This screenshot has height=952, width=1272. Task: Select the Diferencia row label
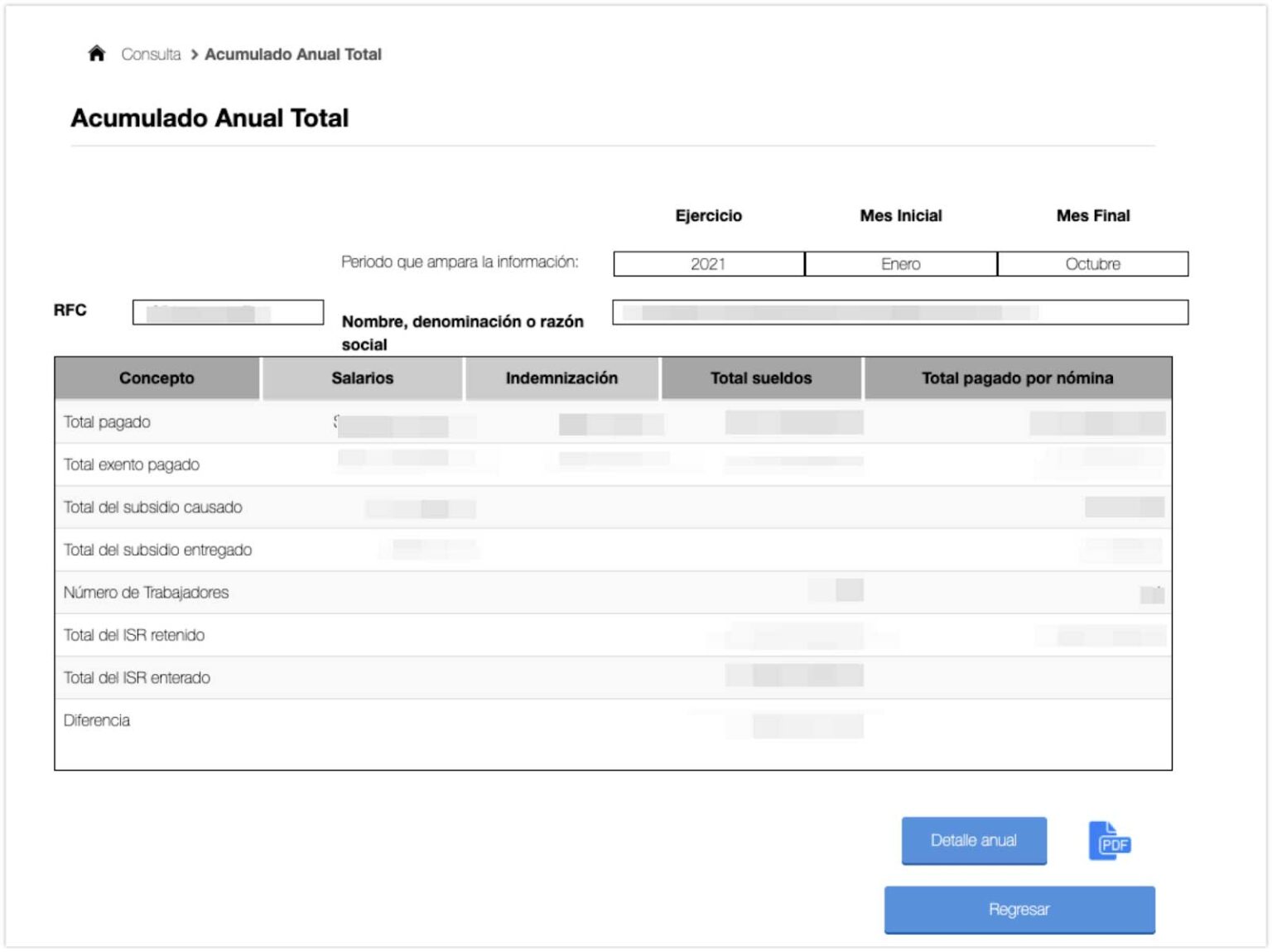[97, 720]
